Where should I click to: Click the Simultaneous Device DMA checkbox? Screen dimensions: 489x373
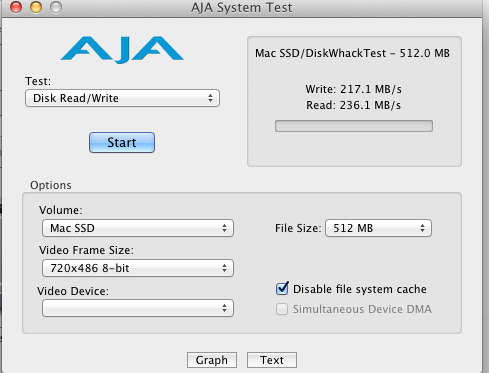pos(282,309)
